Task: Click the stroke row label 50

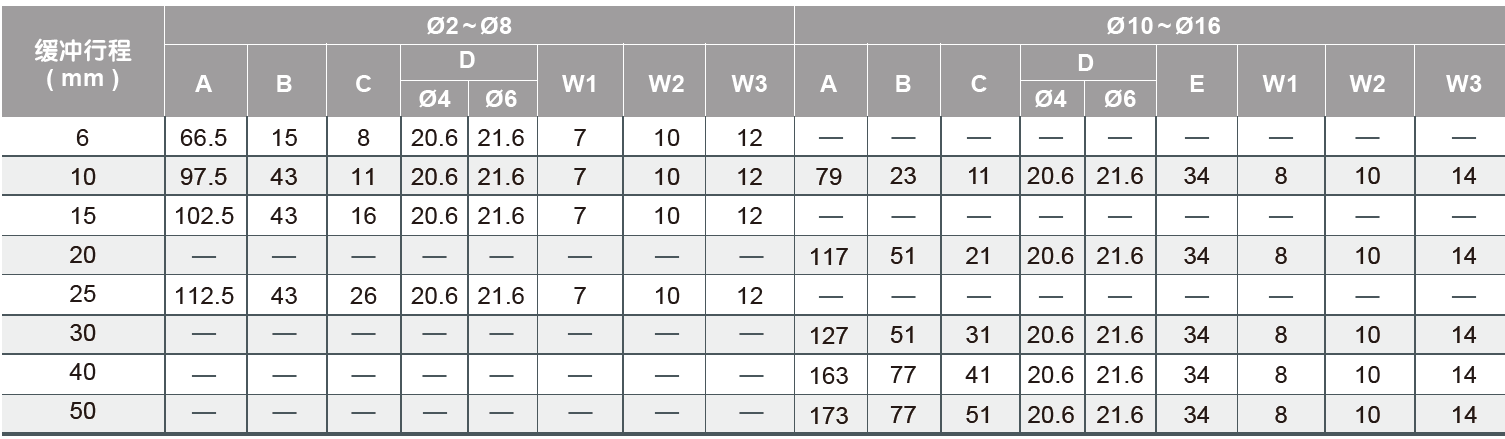Action: click(82, 414)
